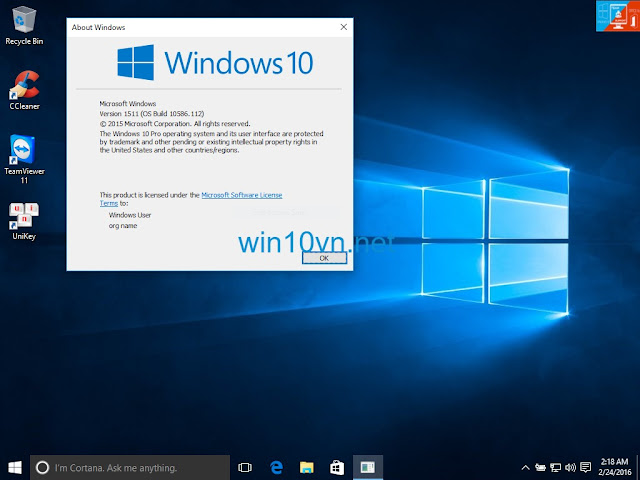Click the About Windows title bar text
640x480 pixels.
coord(98,27)
